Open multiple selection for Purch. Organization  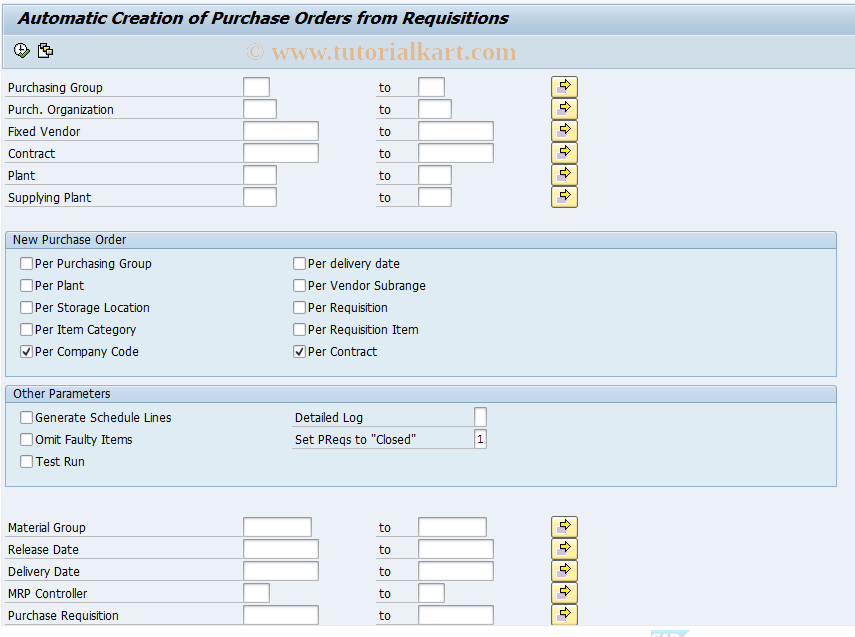(564, 108)
